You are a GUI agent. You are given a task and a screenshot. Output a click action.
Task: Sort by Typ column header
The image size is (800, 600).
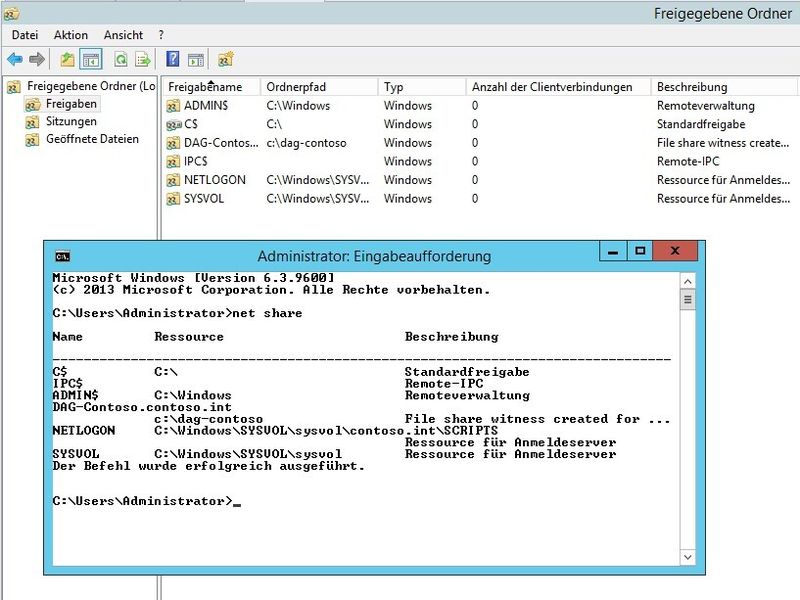pos(422,87)
